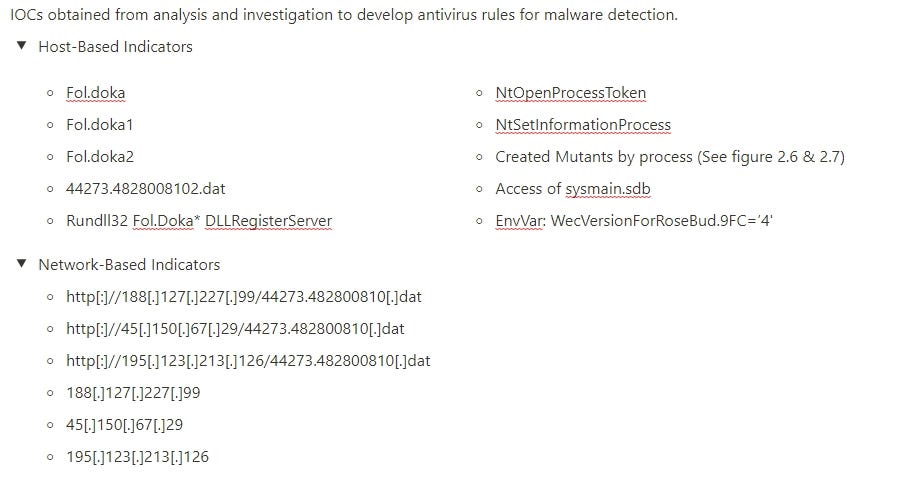The width and height of the screenshot is (904, 482).
Task: Click the 44273.4828008102.dat file name
Action: 146,189
